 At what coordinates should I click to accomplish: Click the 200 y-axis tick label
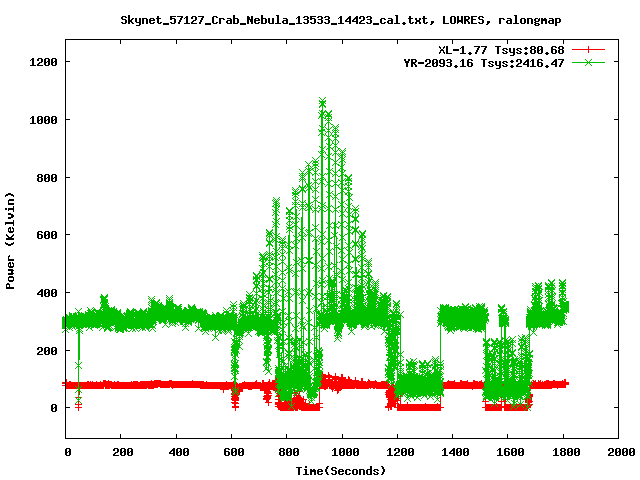pos(47,351)
